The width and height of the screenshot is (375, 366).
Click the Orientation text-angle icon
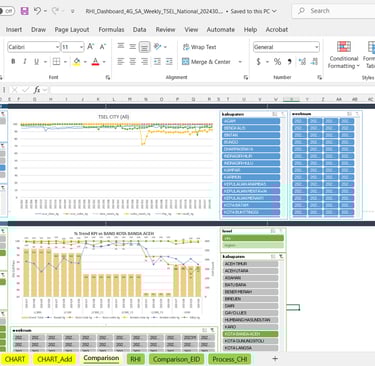[157, 46]
